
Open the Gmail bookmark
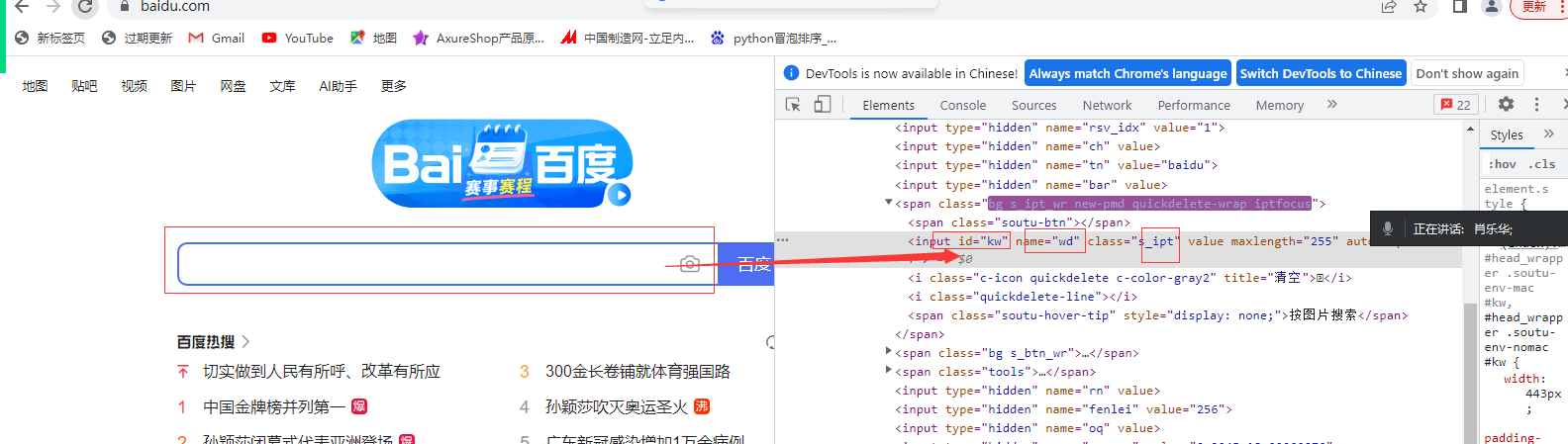pos(217,38)
